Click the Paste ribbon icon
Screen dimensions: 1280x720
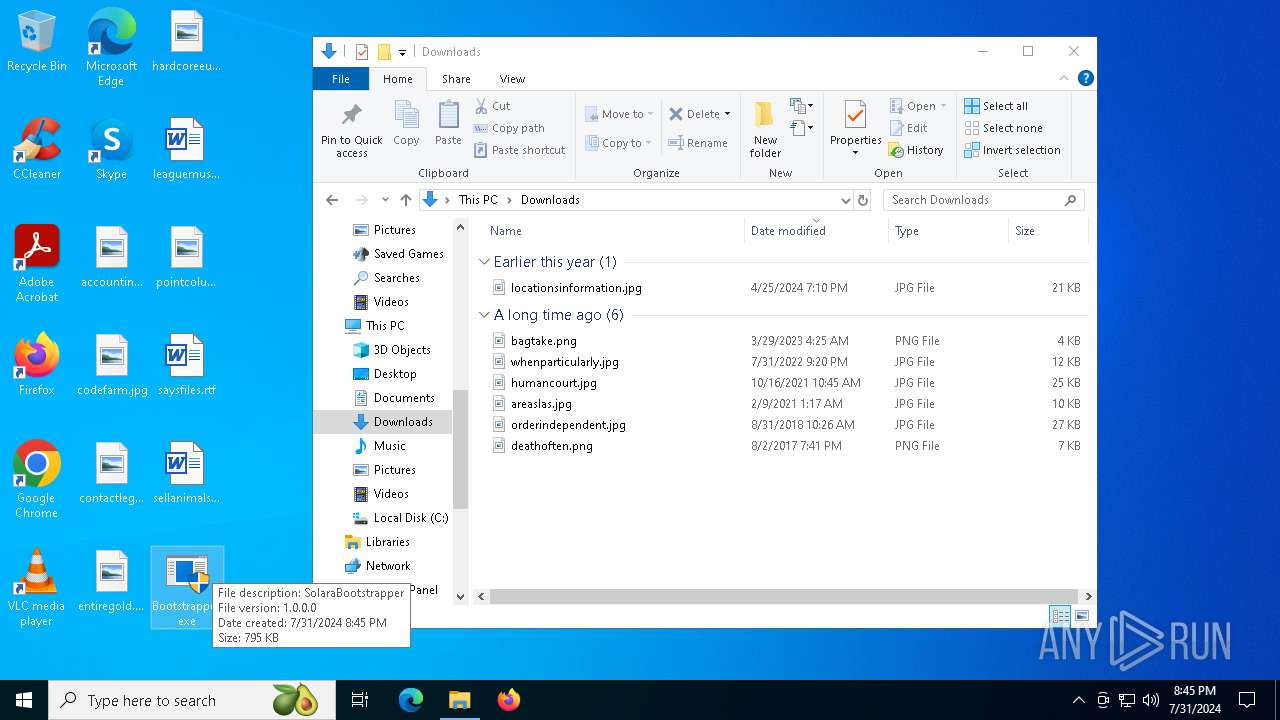pos(448,124)
